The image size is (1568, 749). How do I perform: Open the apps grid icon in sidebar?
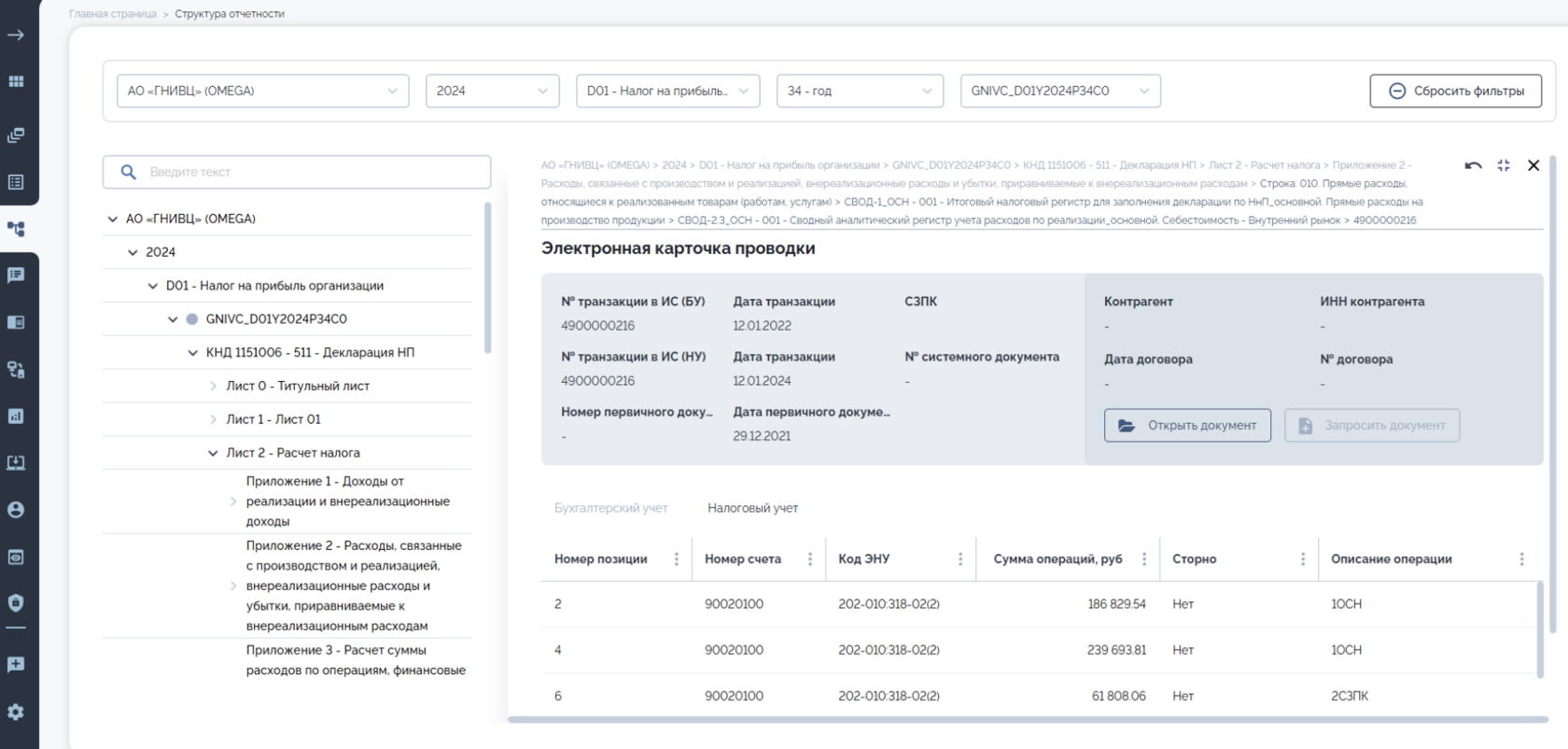point(16,81)
